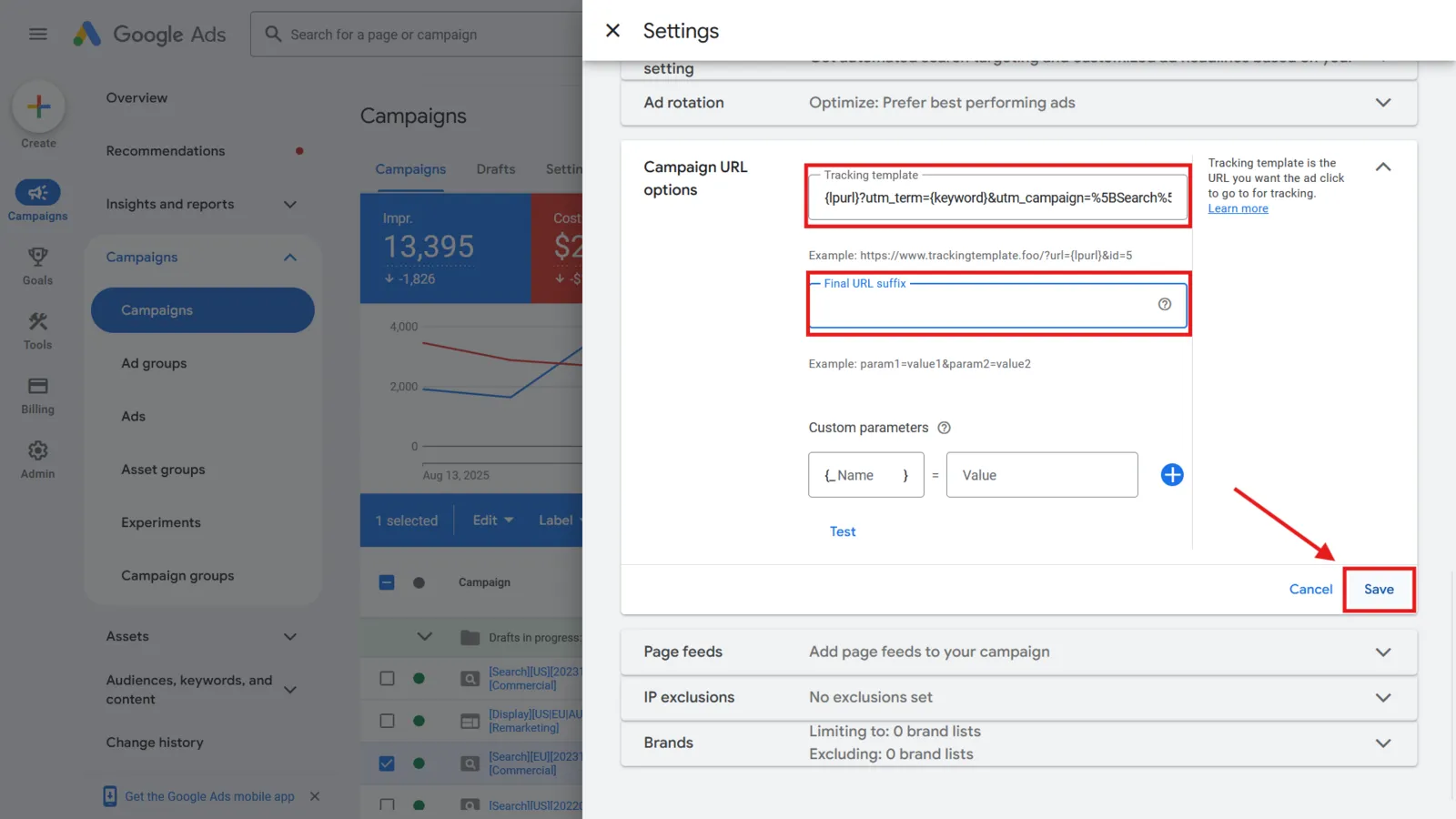Click the Drafts in progress folder icon
Image resolution: width=1456 pixels, height=819 pixels.
[x=470, y=637]
